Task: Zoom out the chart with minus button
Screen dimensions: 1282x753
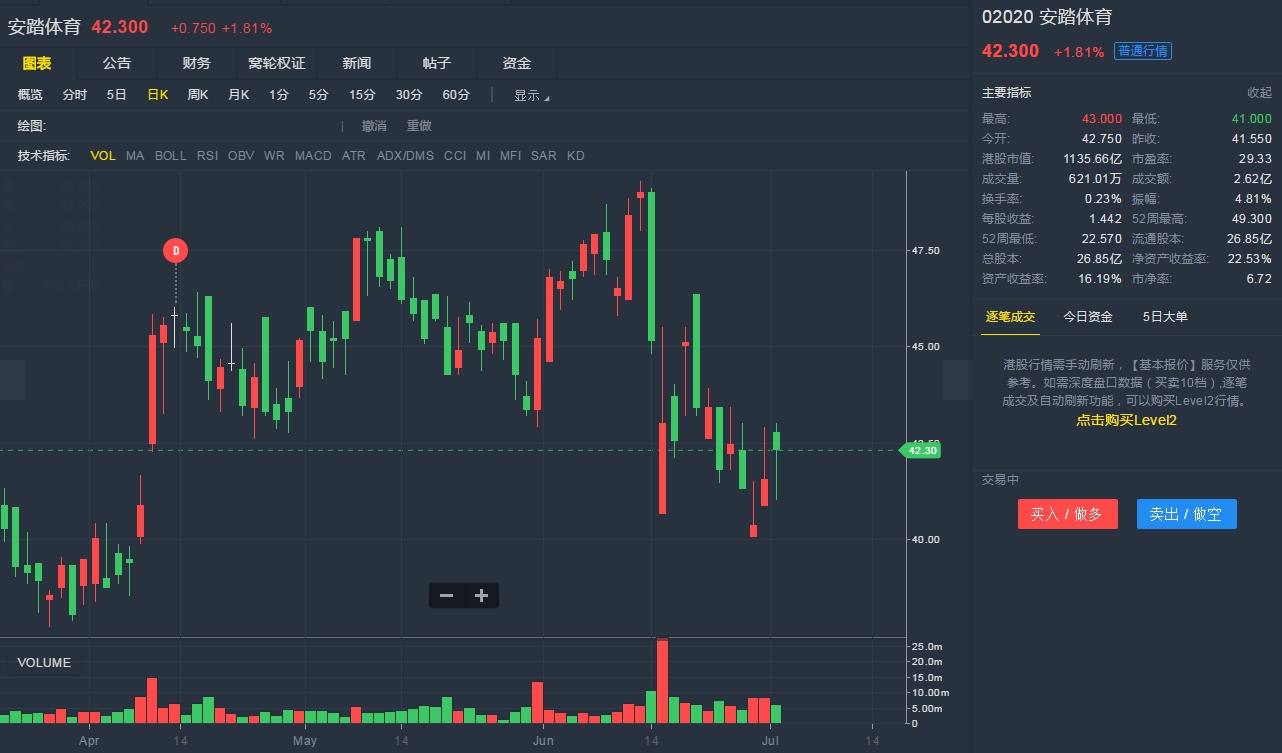Action: coord(447,596)
